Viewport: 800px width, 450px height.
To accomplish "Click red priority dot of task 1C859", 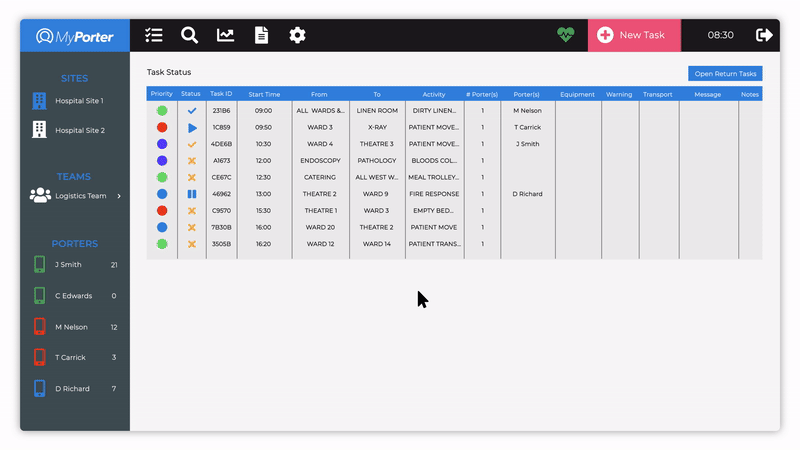I will [x=162, y=128].
